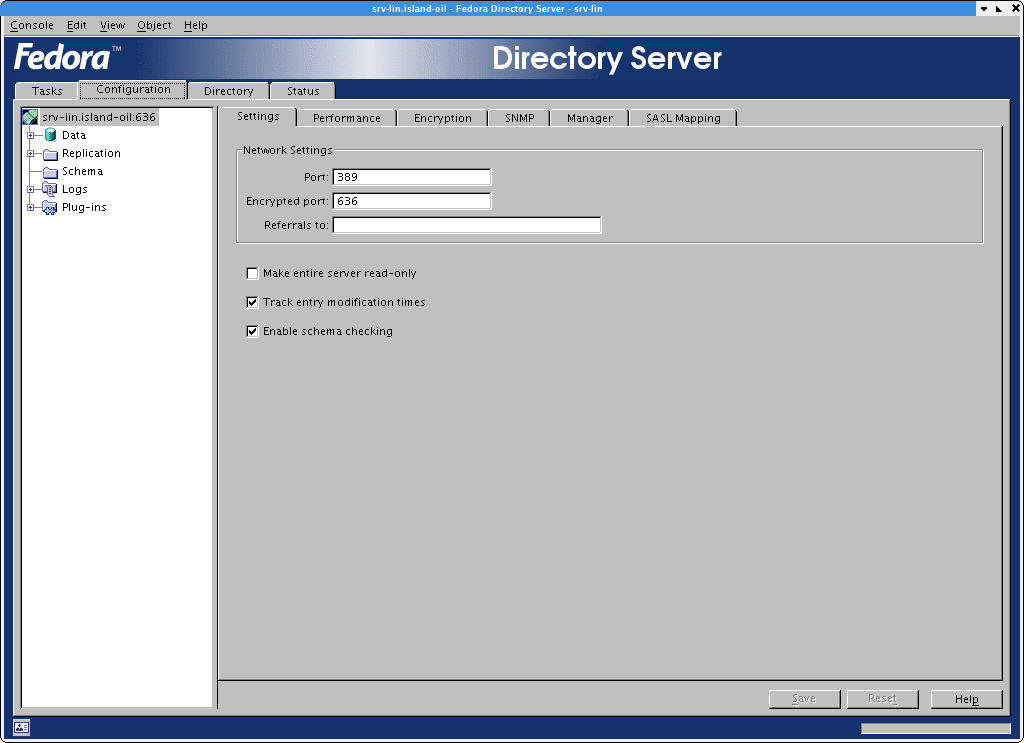Click the Data database cylinder icon
The width and height of the screenshot is (1024, 743).
[x=50, y=135]
